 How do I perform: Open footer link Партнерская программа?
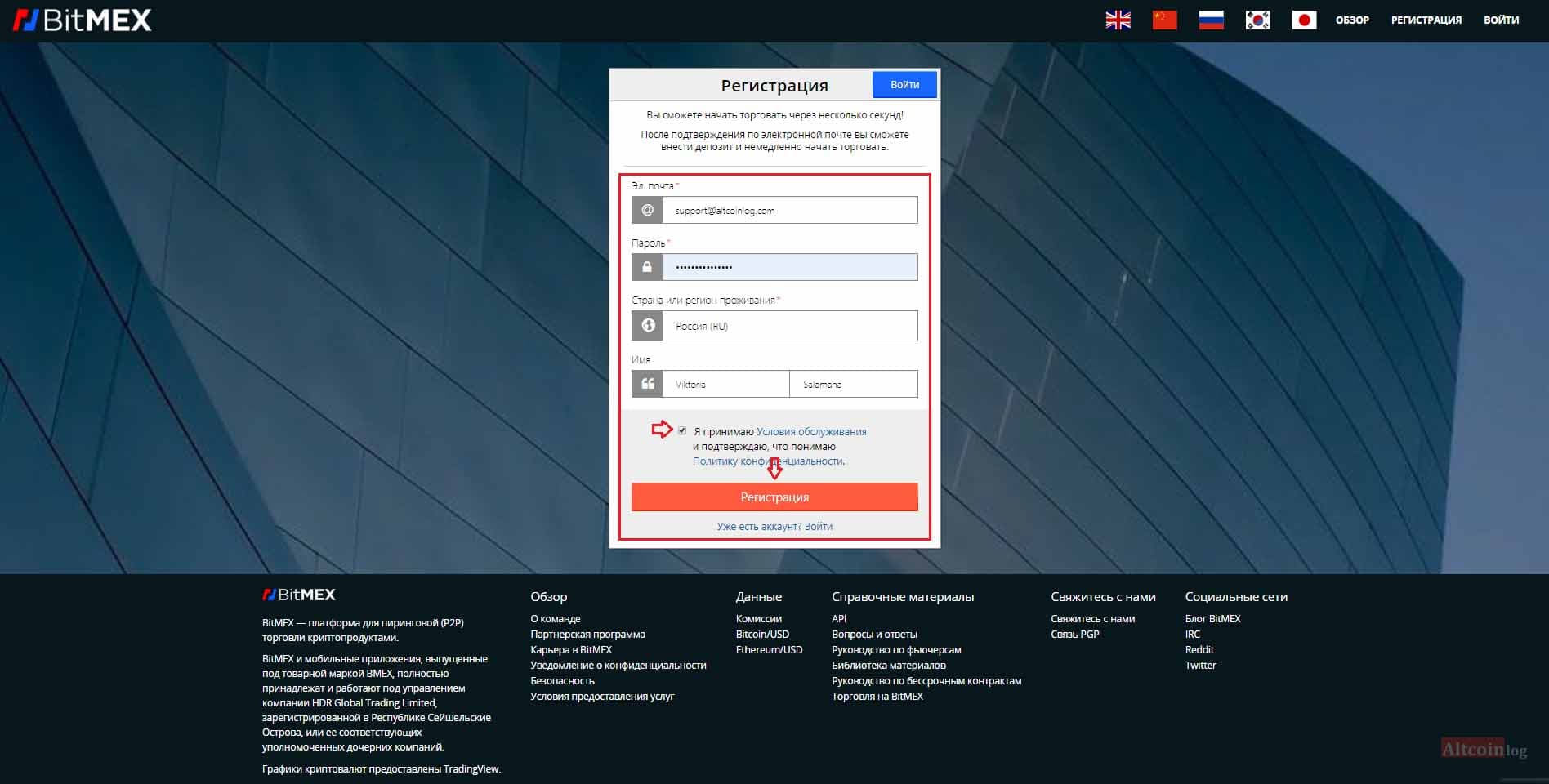point(587,635)
